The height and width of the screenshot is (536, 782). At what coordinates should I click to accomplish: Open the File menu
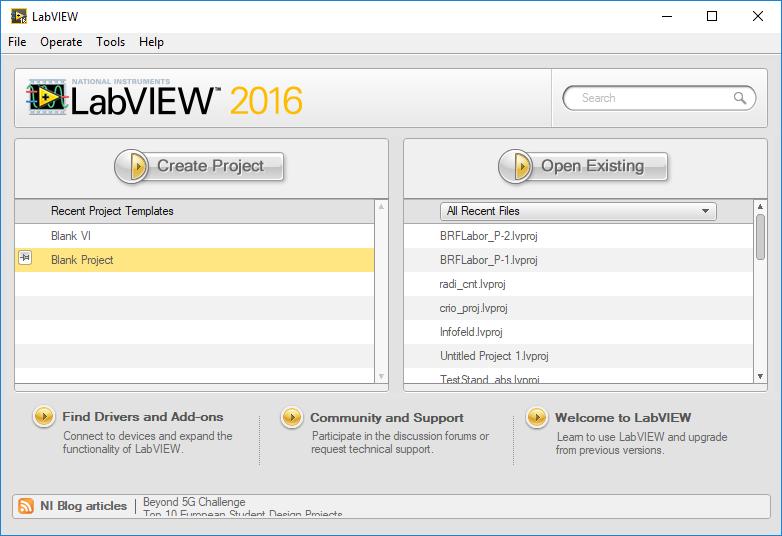coord(17,42)
